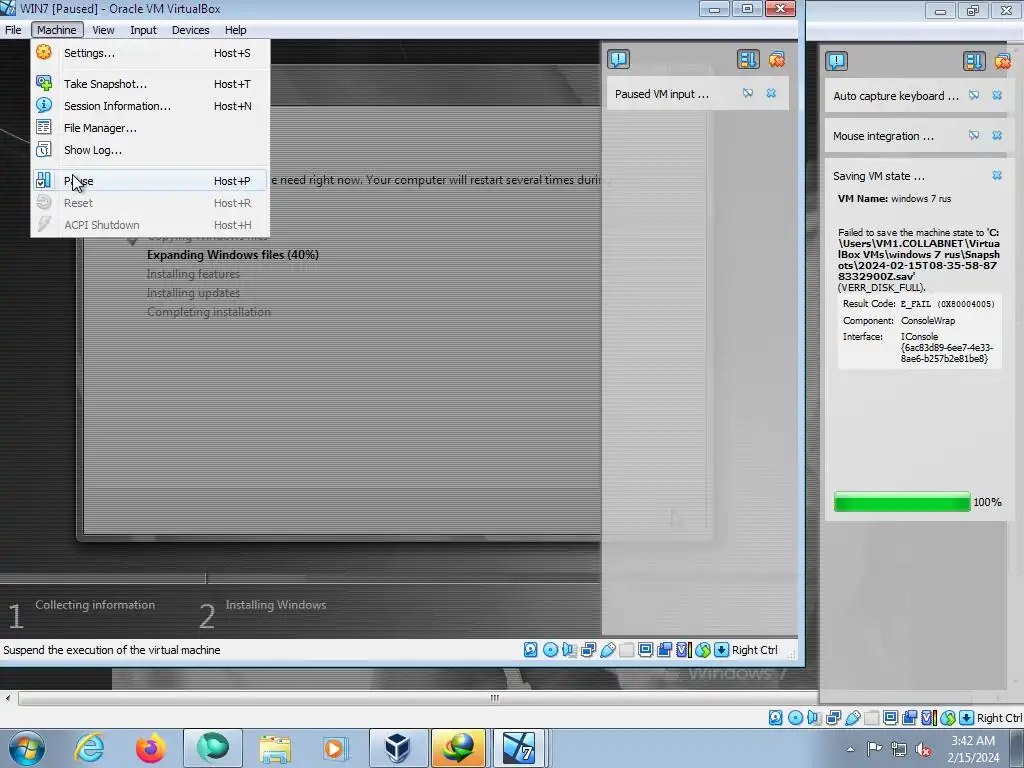The image size is (1024, 768).
Task: Expand the Paused VM input notification
Action: coord(662,94)
